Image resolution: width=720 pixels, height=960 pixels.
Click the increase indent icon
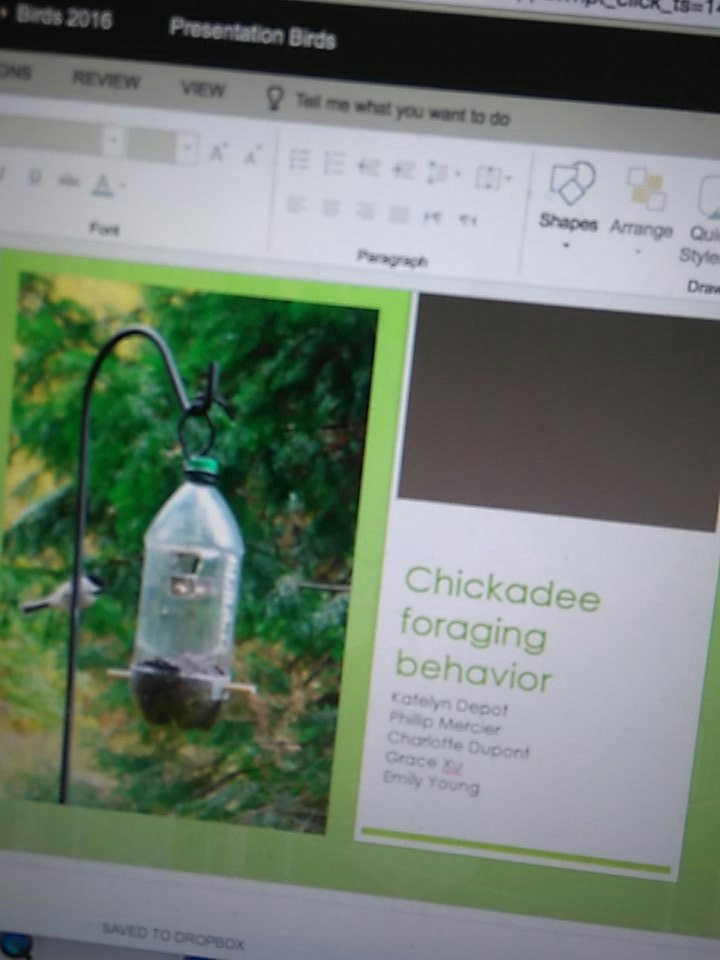403,170
